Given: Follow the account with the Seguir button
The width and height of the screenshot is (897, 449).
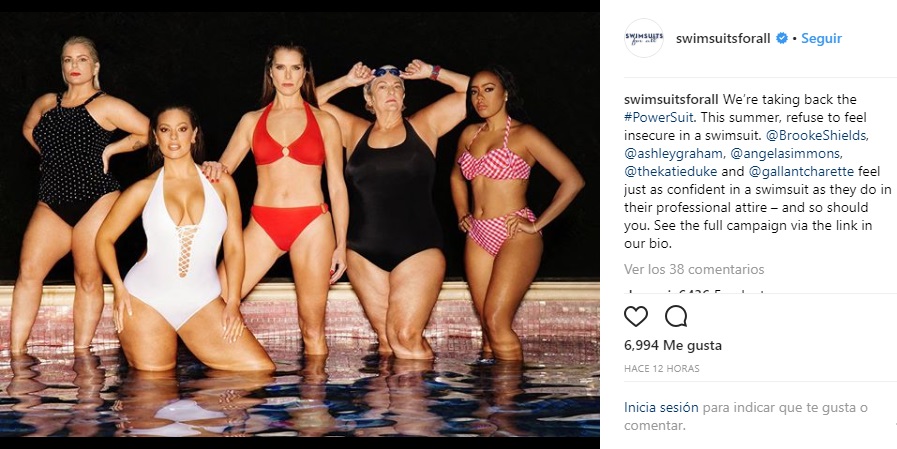Looking at the screenshot, I should point(821,38).
